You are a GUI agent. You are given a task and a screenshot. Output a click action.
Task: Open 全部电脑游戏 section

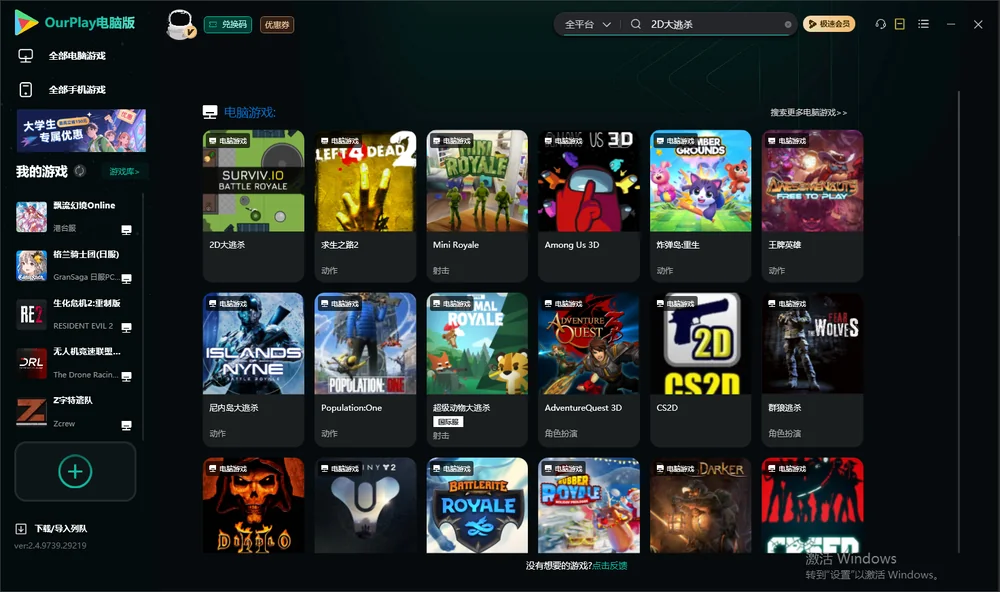pos(77,56)
